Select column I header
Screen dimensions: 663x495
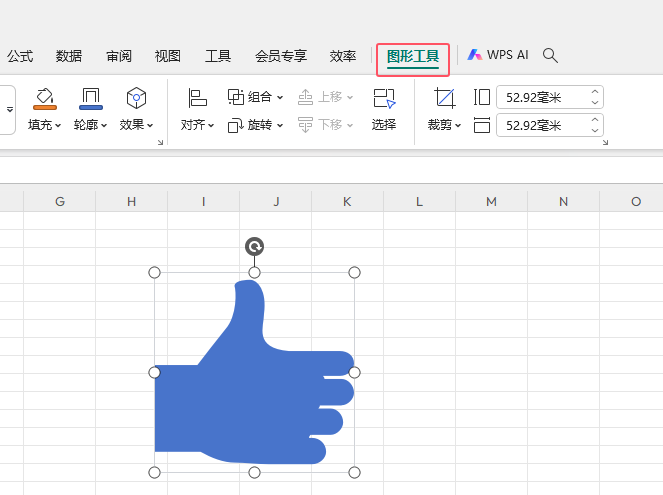coord(203,201)
